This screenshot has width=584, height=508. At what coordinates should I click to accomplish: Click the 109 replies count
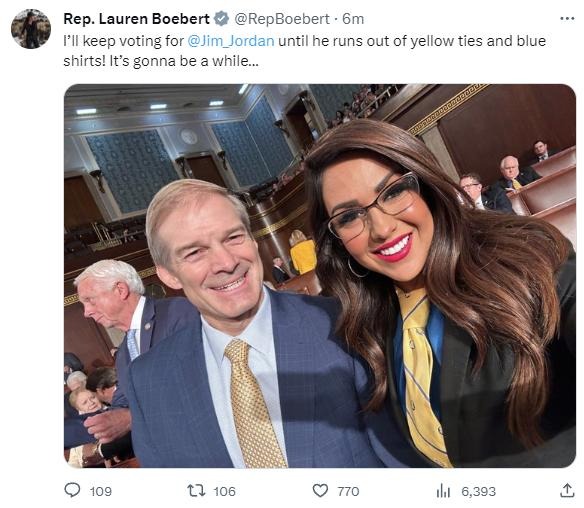coord(101,491)
